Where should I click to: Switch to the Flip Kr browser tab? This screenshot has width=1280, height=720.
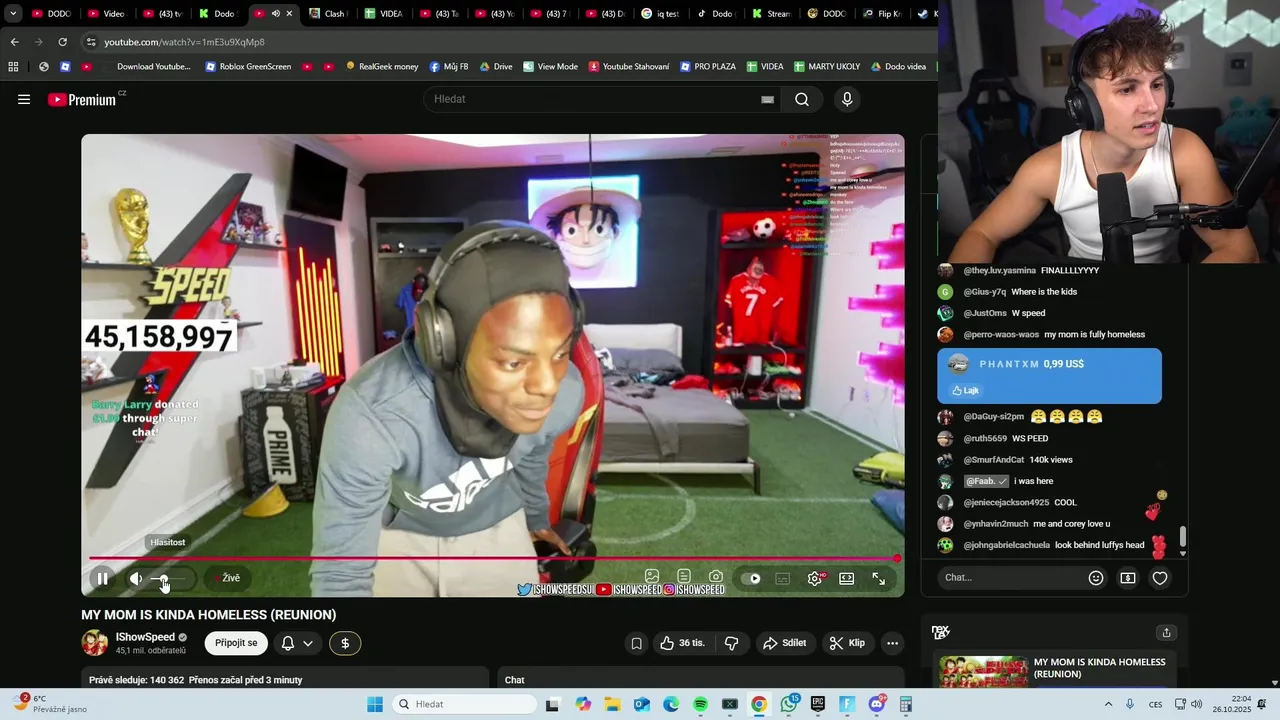[882, 13]
